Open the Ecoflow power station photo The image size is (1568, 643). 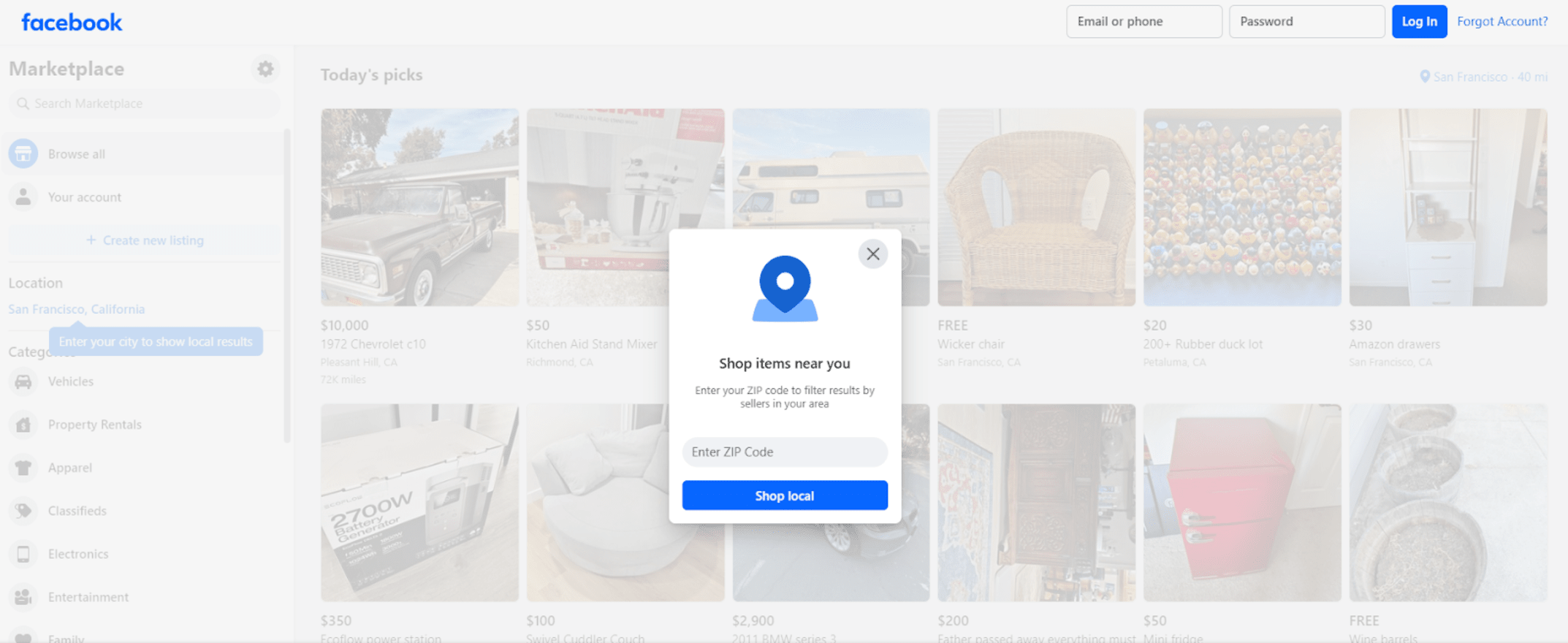(x=419, y=503)
